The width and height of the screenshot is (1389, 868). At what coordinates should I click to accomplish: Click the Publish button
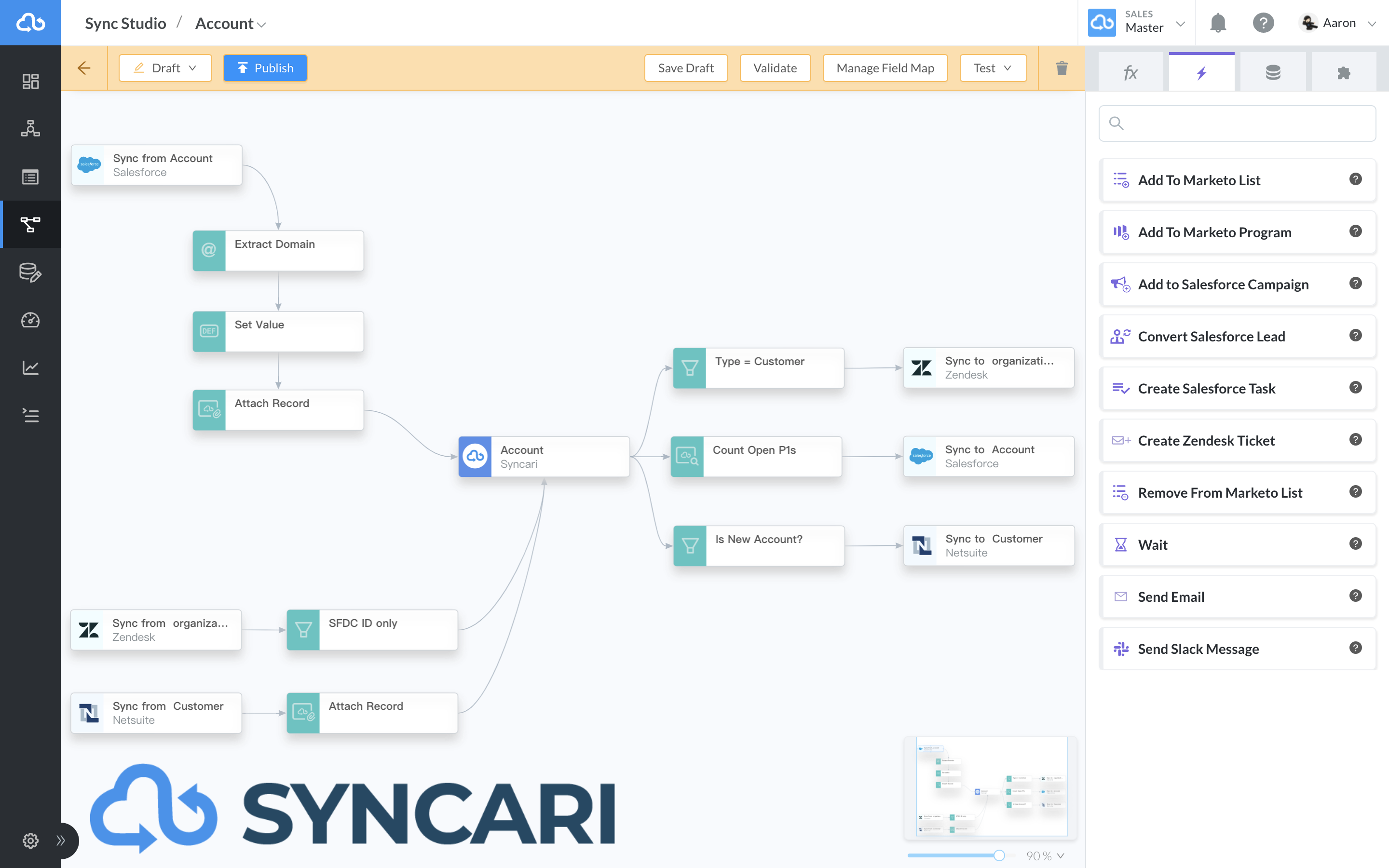click(x=265, y=68)
